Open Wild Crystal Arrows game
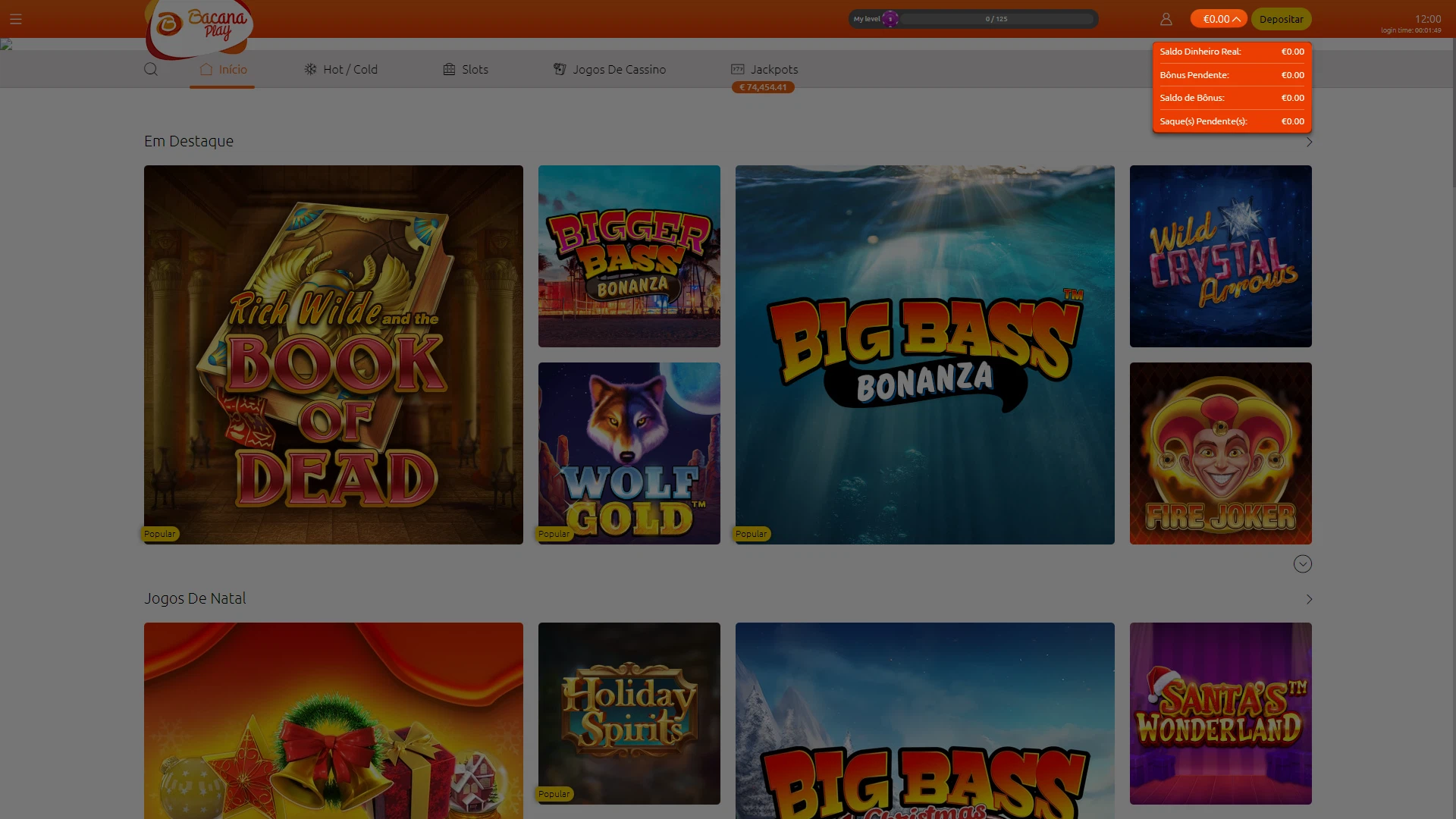 (1221, 256)
